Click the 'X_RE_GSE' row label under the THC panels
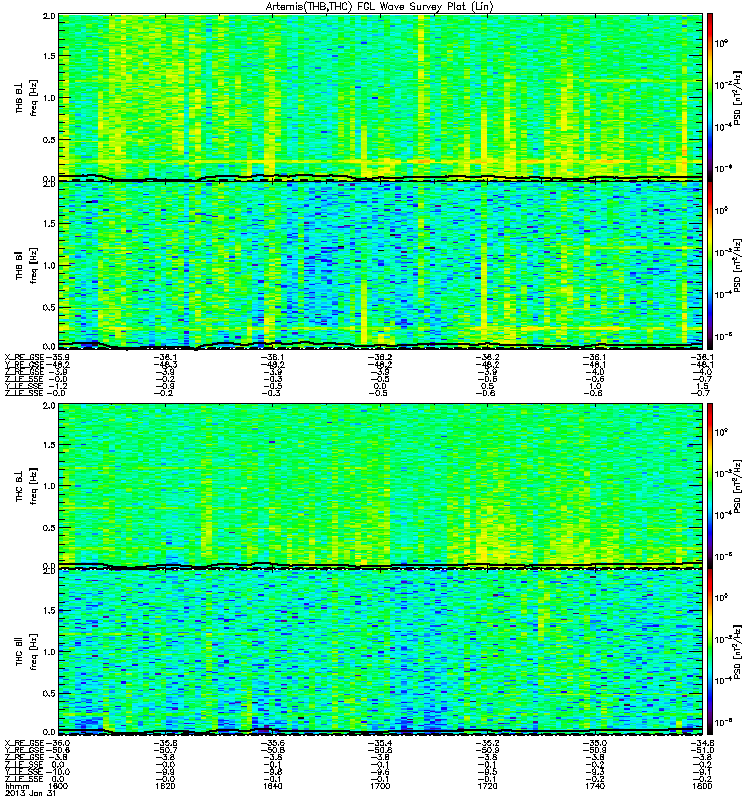 [x=24, y=743]
